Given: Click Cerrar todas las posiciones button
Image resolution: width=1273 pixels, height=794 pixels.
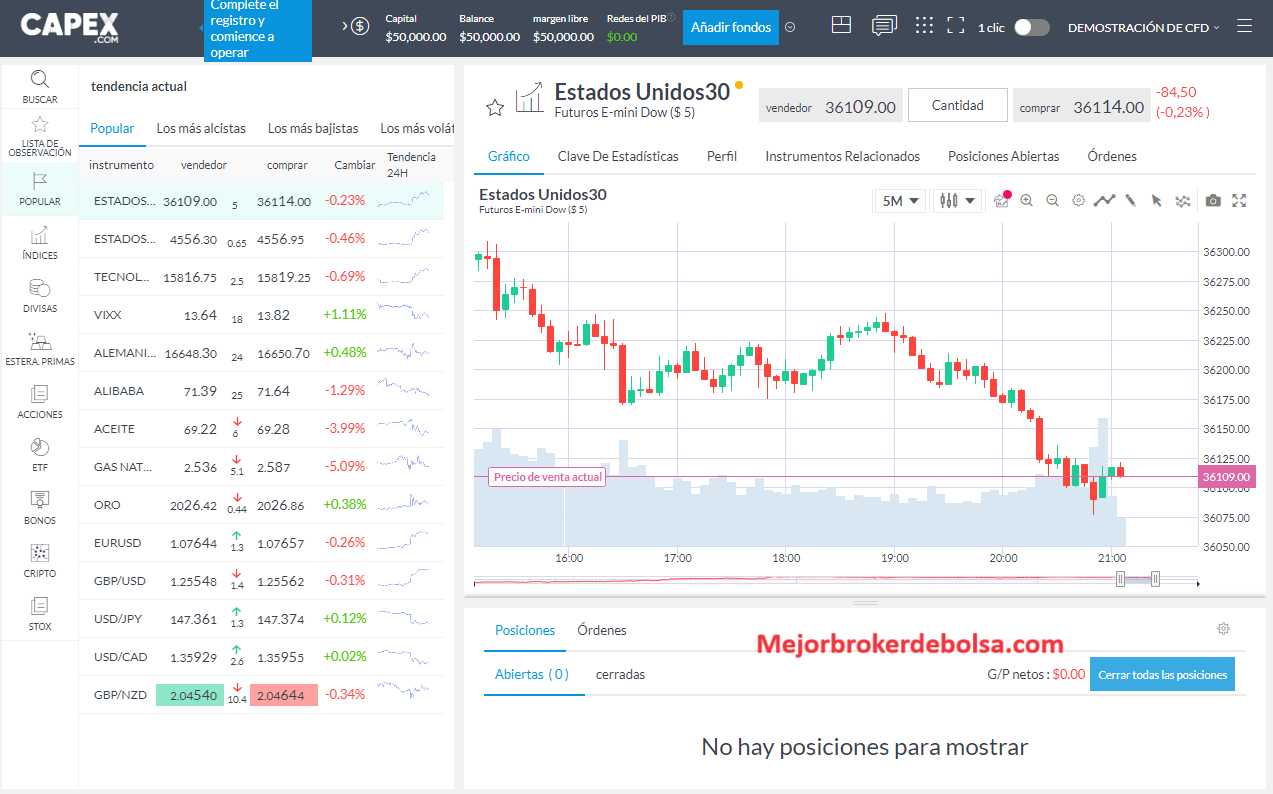Looking at the screenshot, I should (x=1162, y=674).
